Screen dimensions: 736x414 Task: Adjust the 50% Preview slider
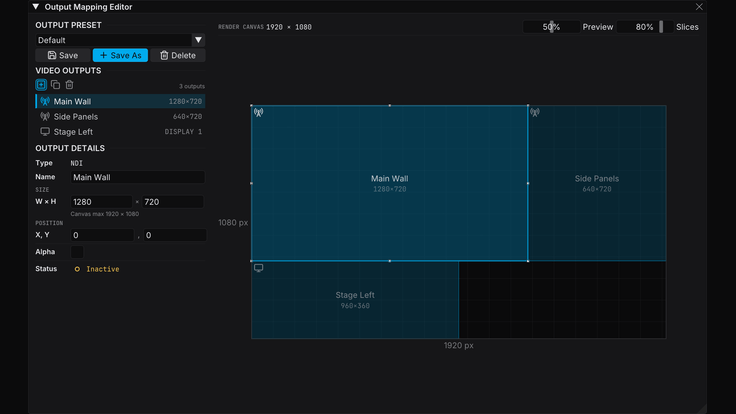(x=552, y=27)
